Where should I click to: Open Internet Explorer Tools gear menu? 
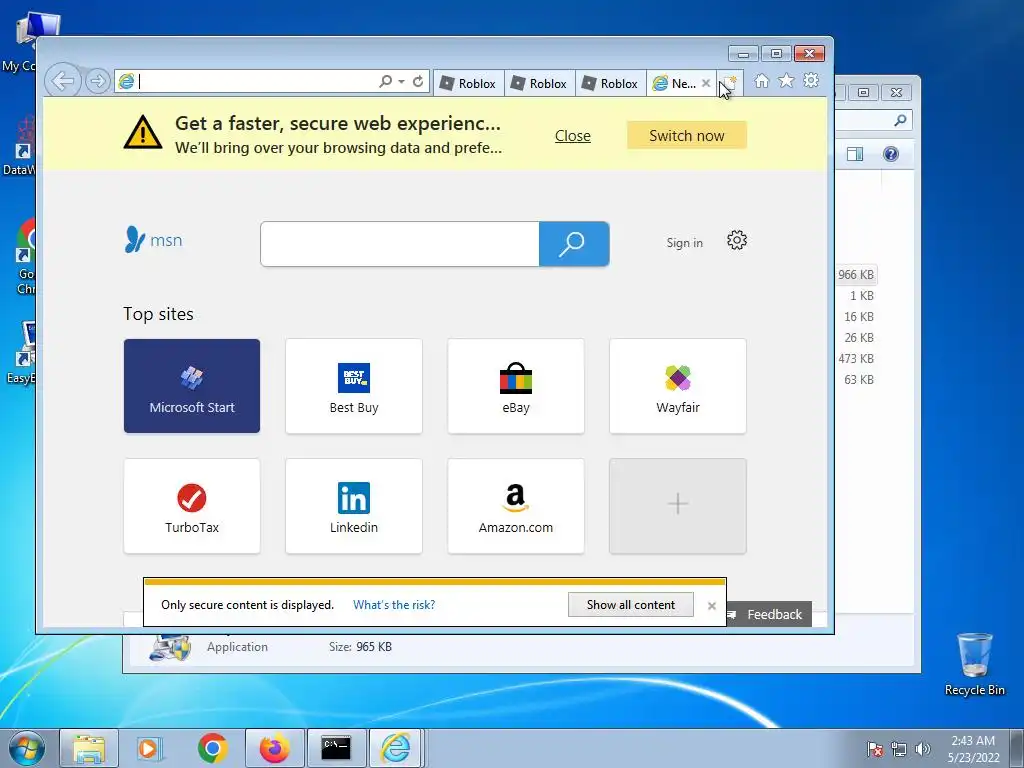(x=811, y=80)
